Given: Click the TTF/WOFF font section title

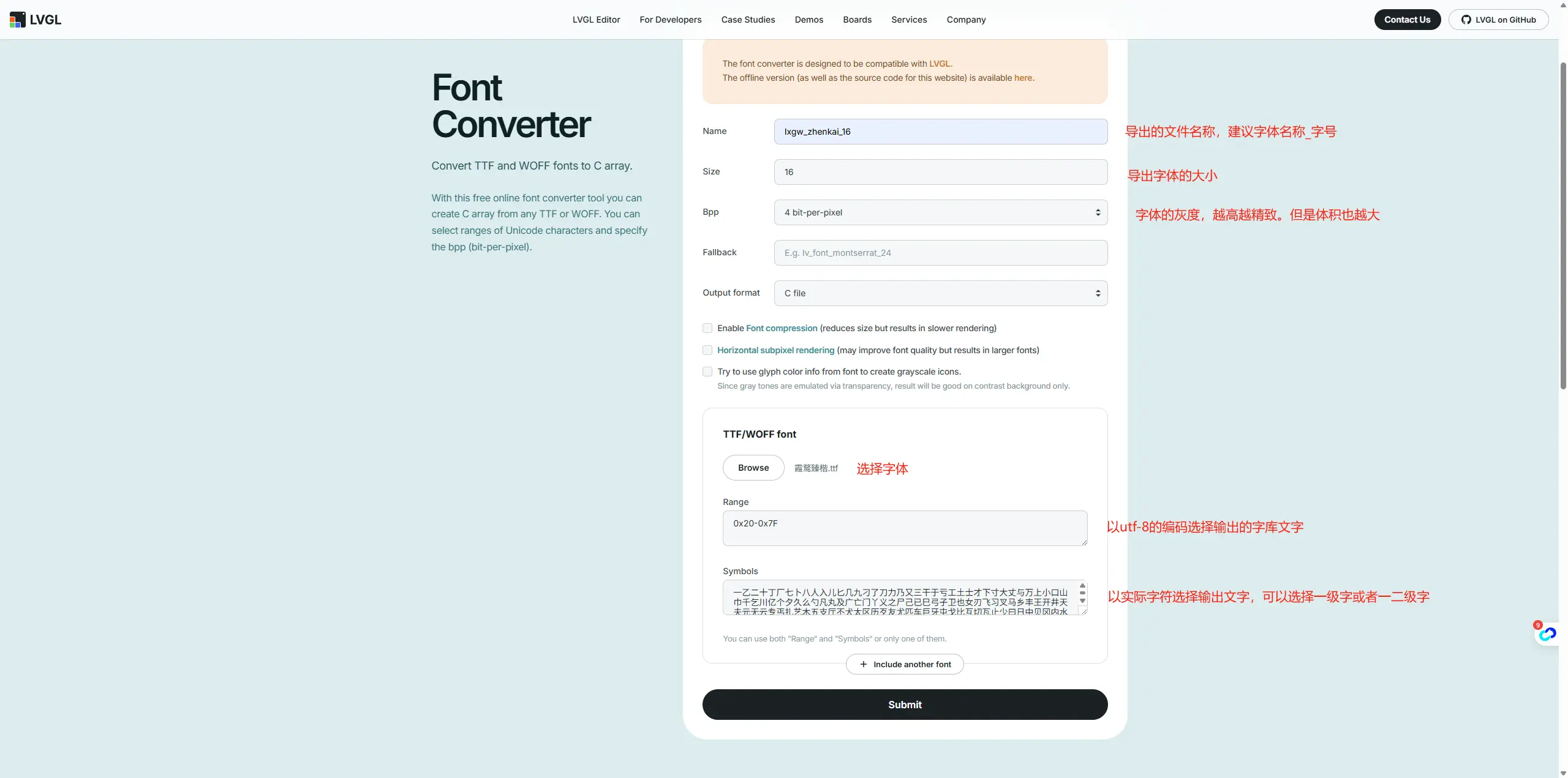Looking at the screenshot, I should [x=759, y=434].
